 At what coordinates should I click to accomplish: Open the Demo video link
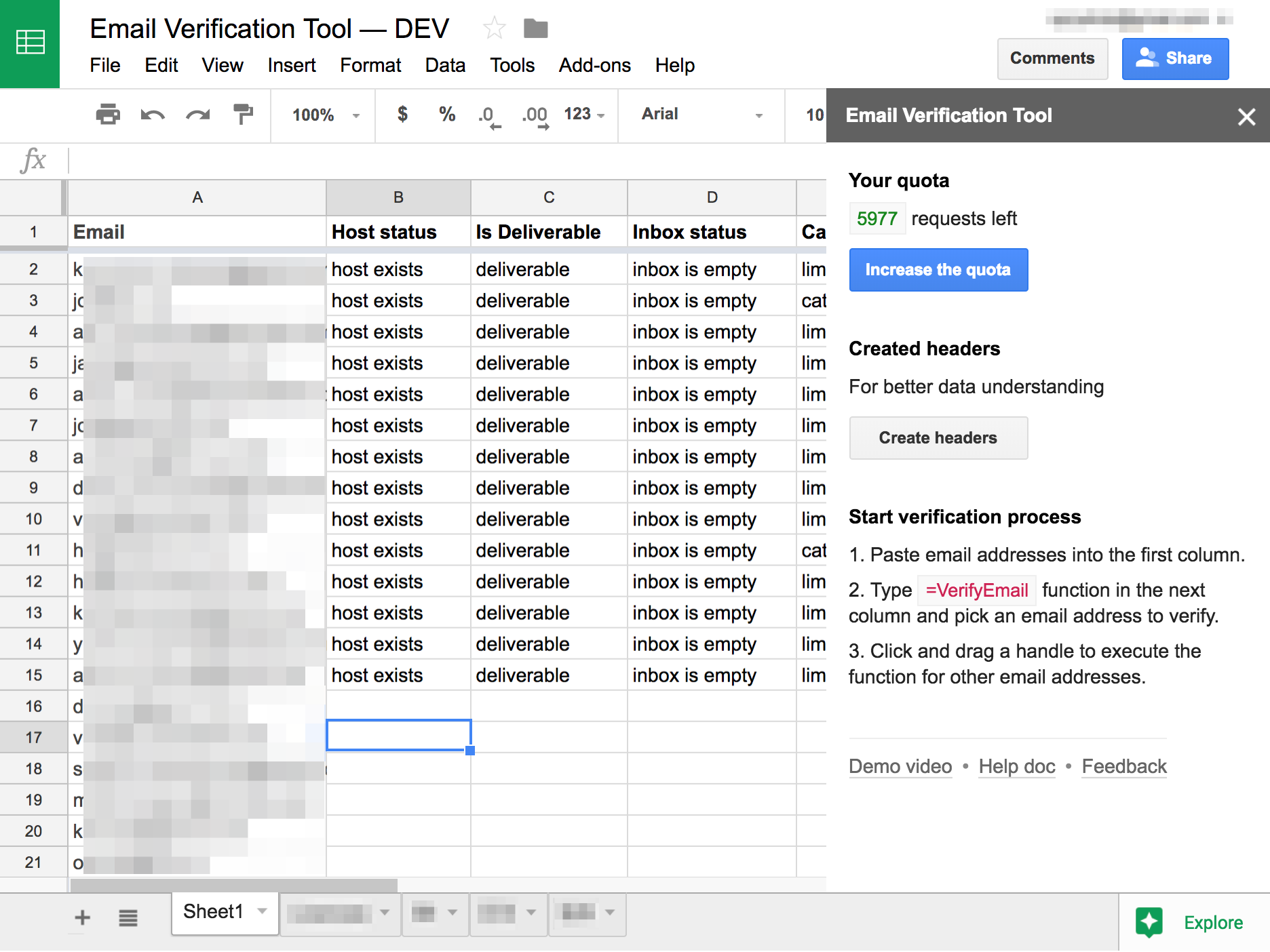pos(900,766)
